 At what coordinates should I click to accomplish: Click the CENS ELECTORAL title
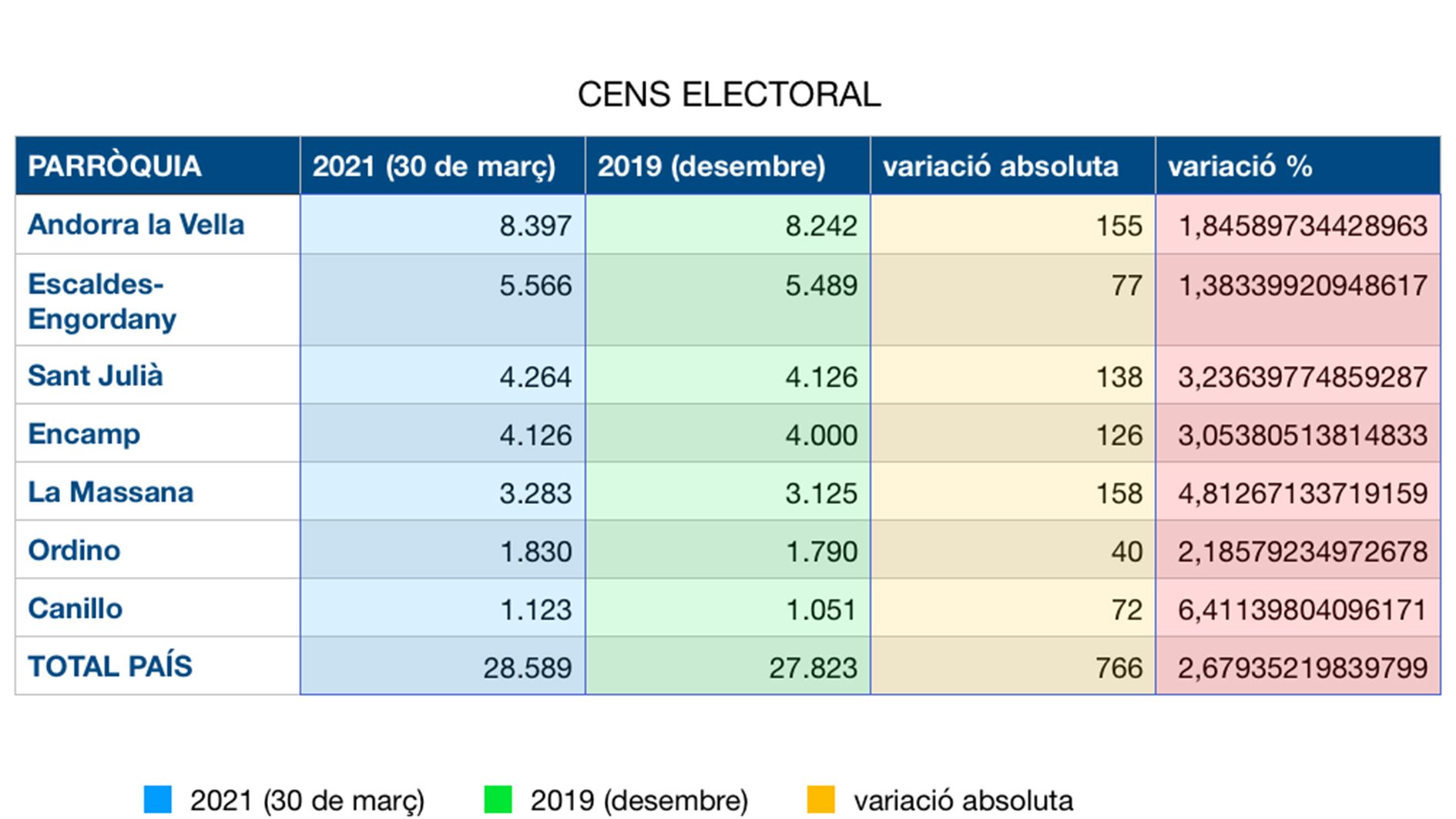tap(728, 95)
